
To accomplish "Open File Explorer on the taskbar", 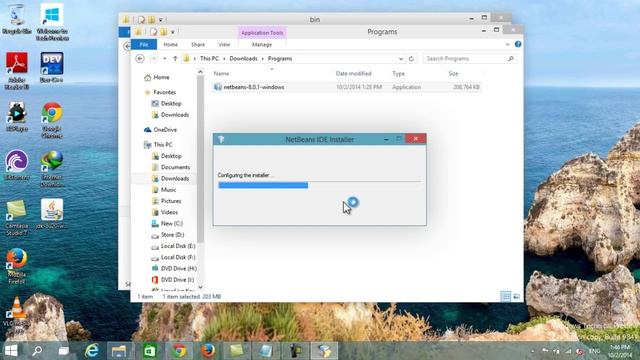I will click(119, 351).
